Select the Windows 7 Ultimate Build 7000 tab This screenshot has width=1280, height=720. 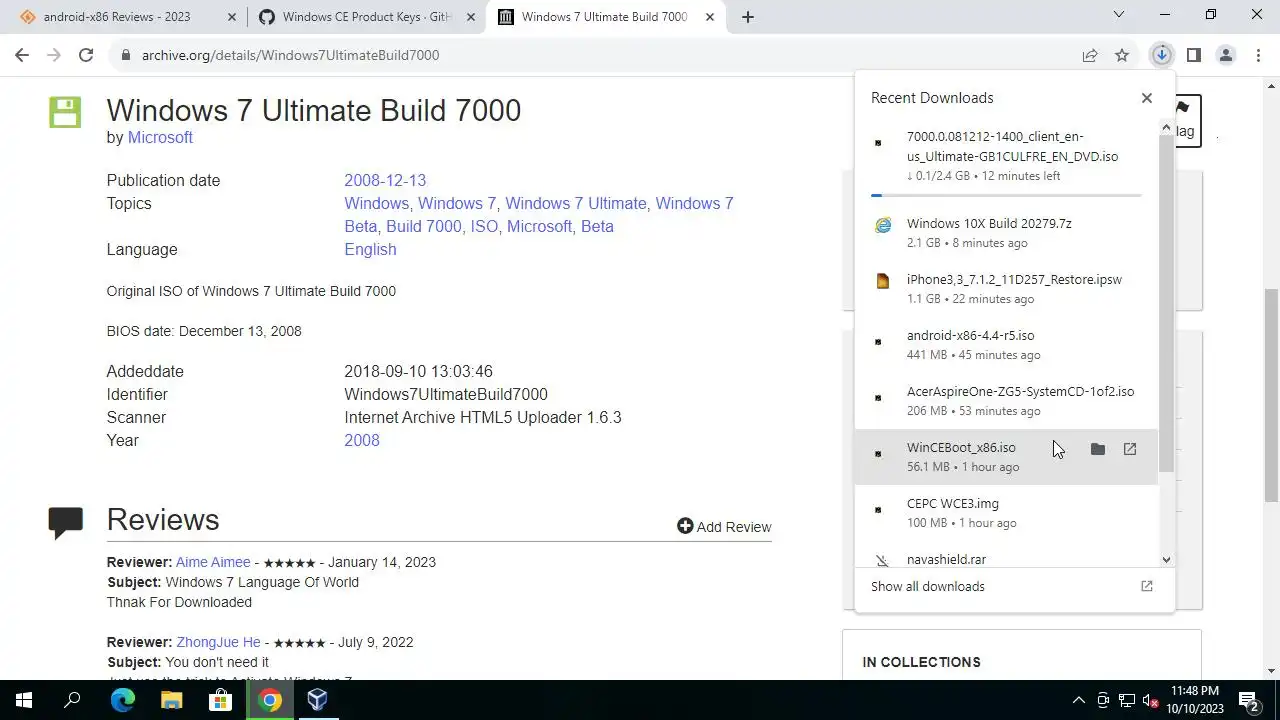click(606, 17)
